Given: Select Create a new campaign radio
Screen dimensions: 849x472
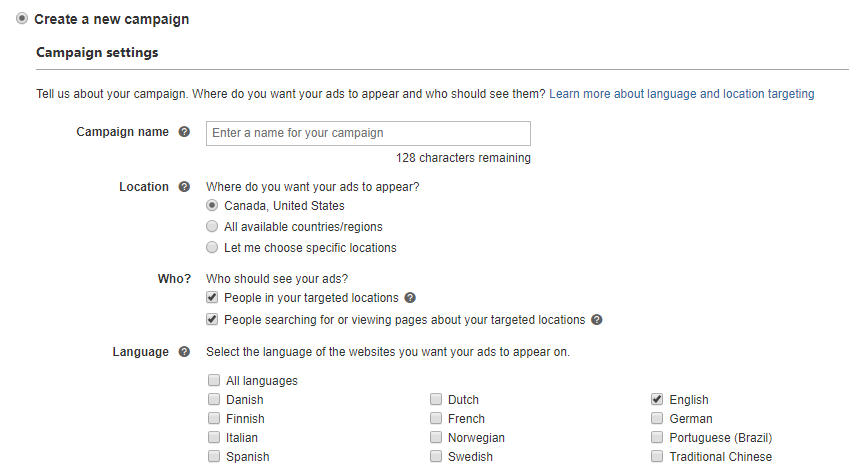Looking at the screenshot, I should pyautogui.click(x=22, y=18).
